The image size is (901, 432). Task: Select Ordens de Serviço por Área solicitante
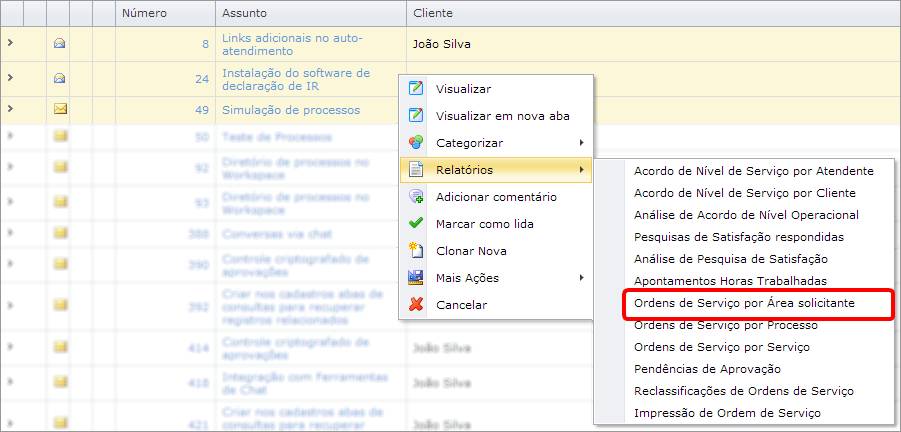(744, 303)
